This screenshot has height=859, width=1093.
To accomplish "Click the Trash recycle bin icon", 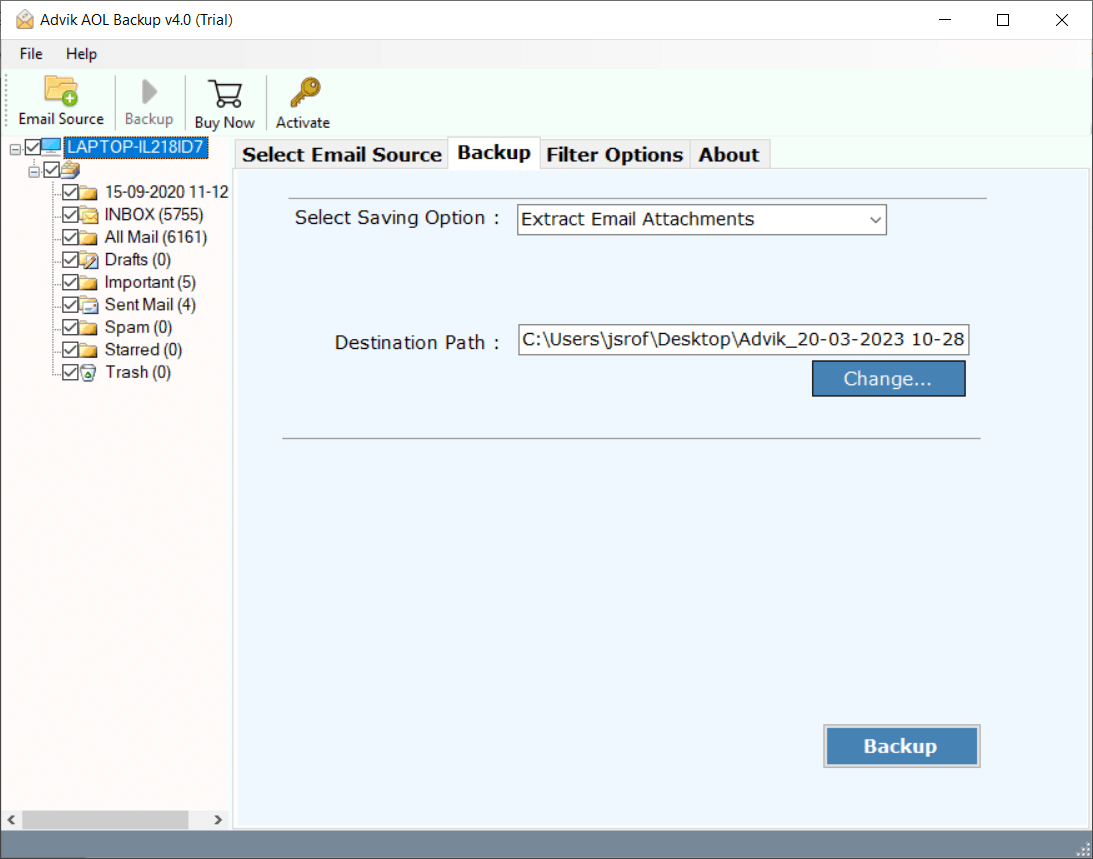I will (88, 372).
